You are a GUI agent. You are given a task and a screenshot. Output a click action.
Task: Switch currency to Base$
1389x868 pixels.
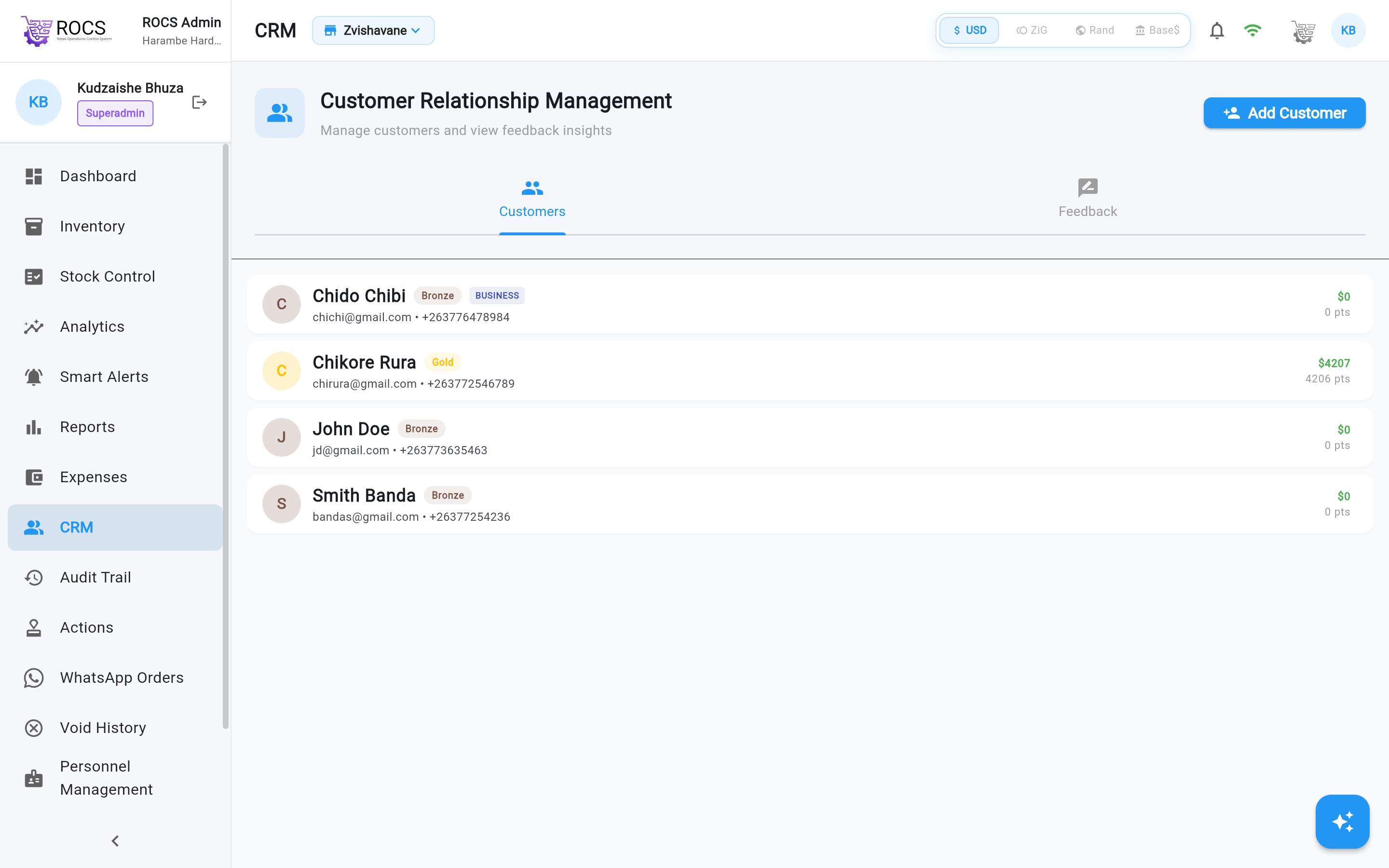1157,30
